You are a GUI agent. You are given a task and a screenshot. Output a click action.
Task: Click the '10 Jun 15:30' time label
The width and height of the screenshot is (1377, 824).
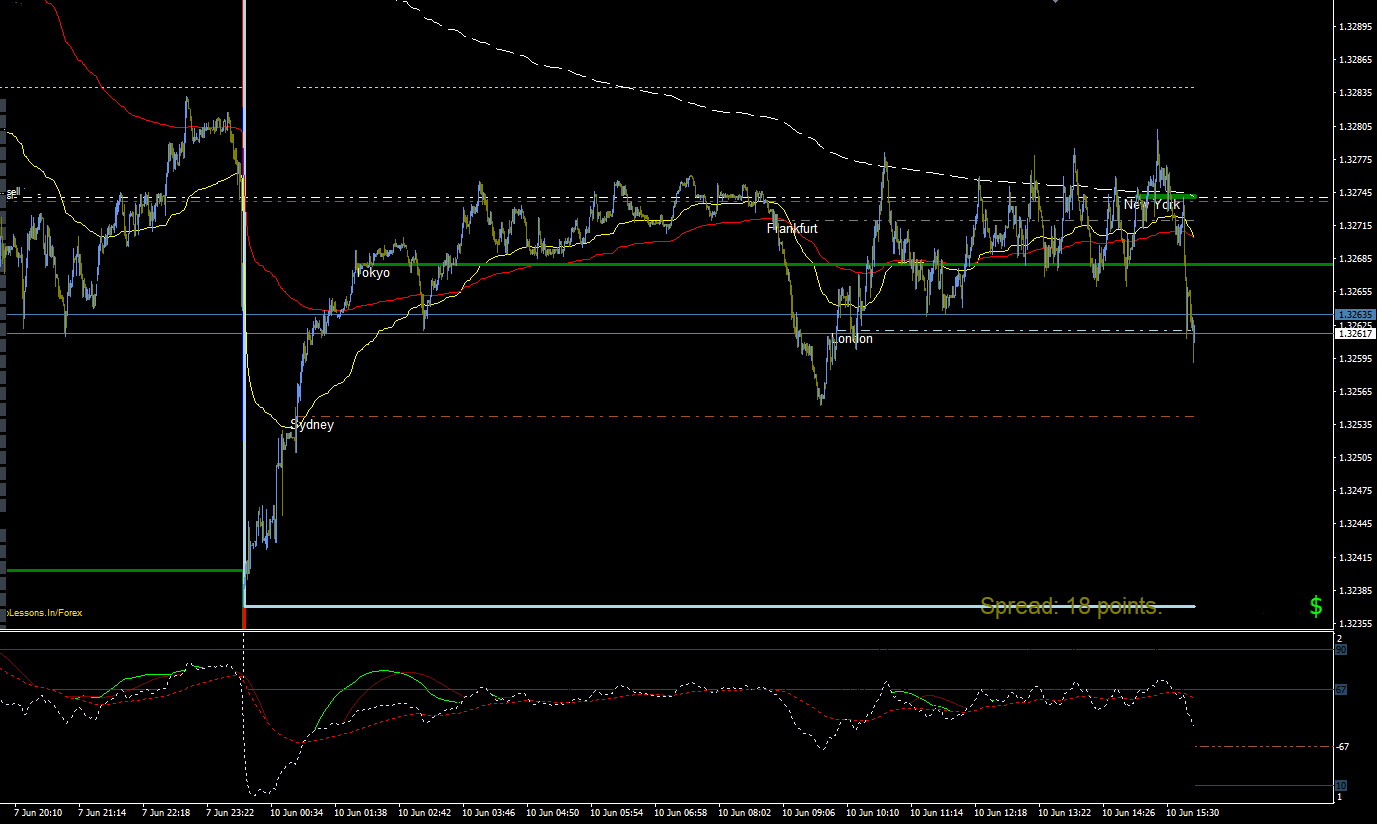(x=1193, y=813)
